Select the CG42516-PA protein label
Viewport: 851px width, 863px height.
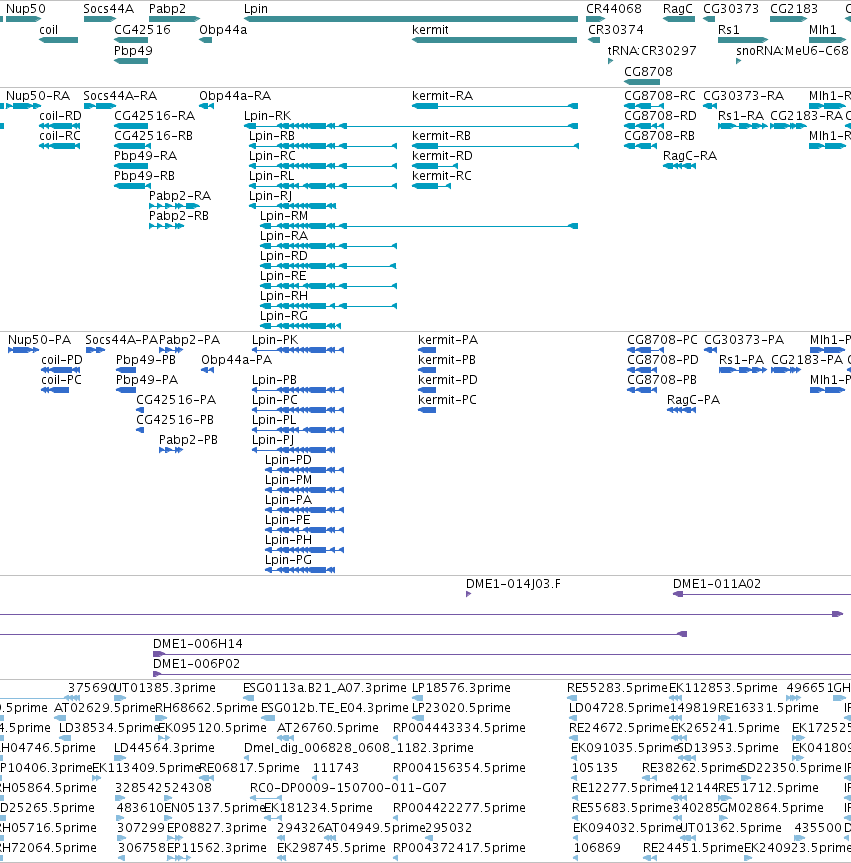click(176, 400)
